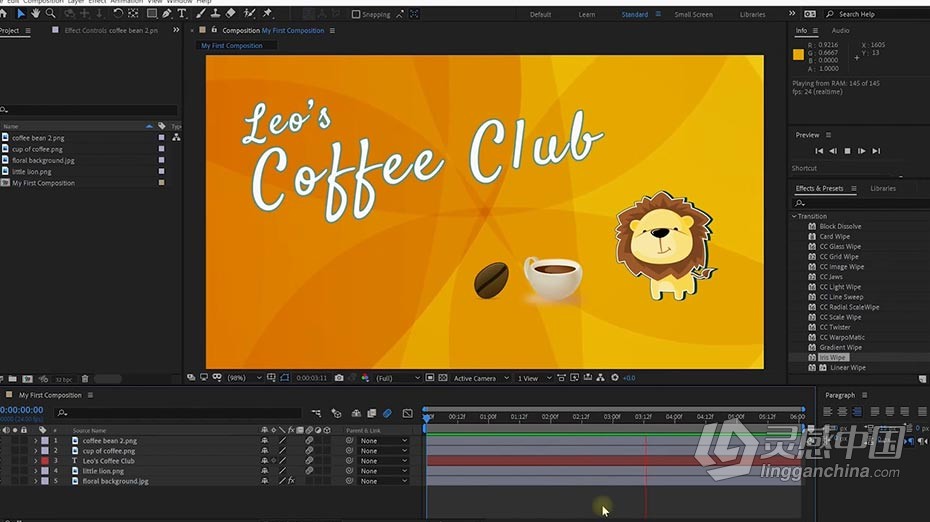This screenshot has width=930, height=522.
Task: Open the composition flowchart icon in viewer
Action: [x=600, y=378]
